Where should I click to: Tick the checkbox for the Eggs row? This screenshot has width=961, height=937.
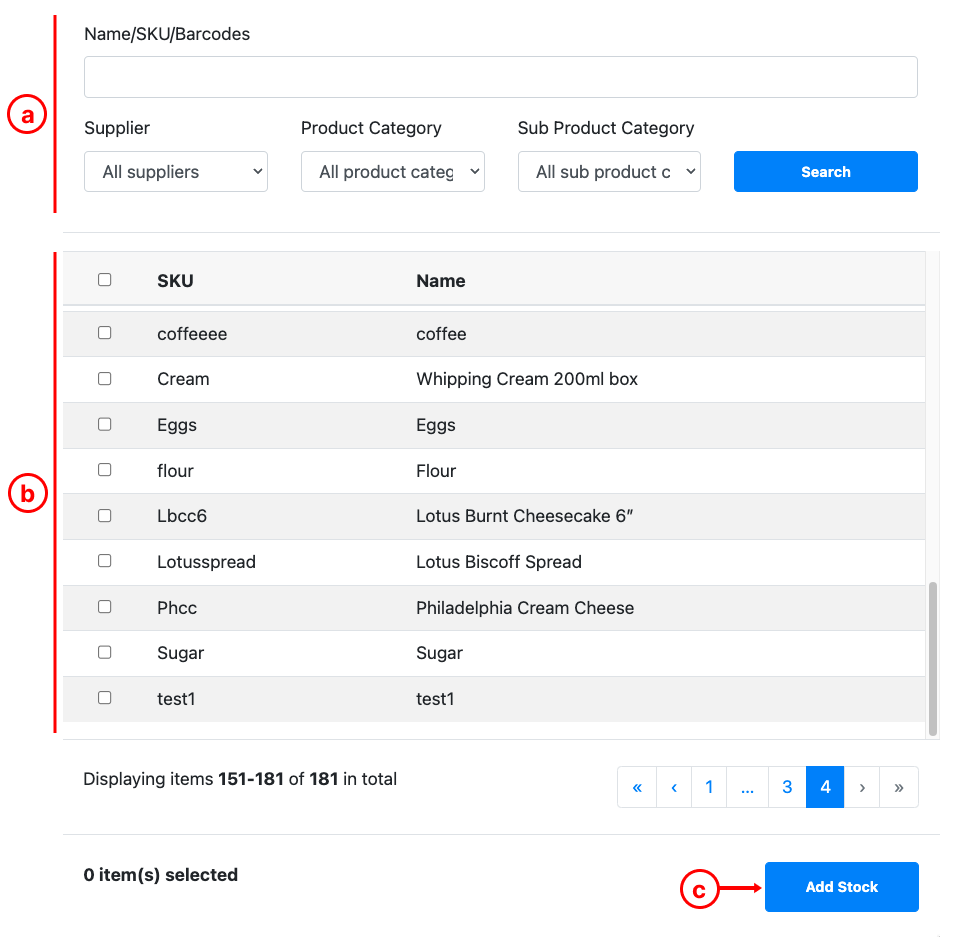pyautogui.click(x=105, y=424)
